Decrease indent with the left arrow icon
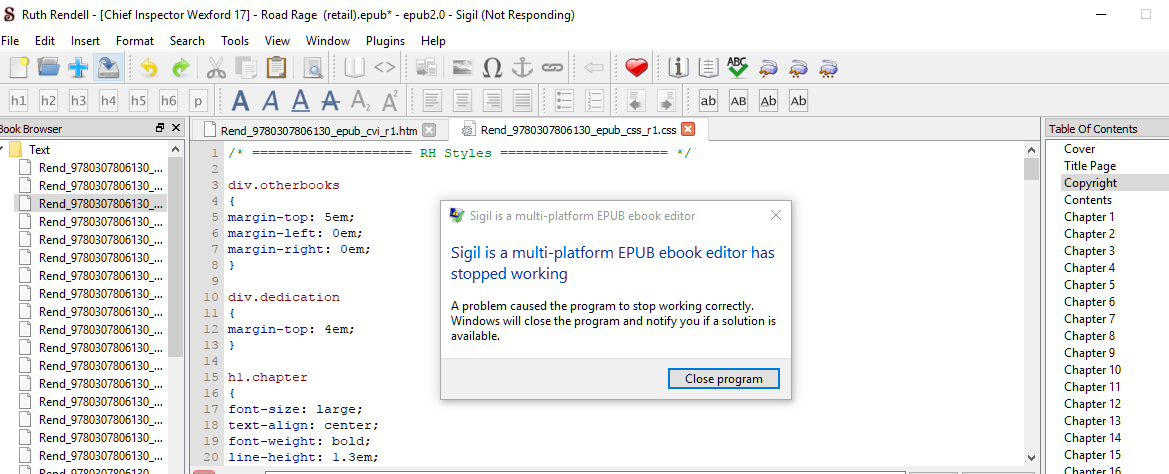Image resolution: width=1169 pixels, height=474 pixels. point(636,101)
